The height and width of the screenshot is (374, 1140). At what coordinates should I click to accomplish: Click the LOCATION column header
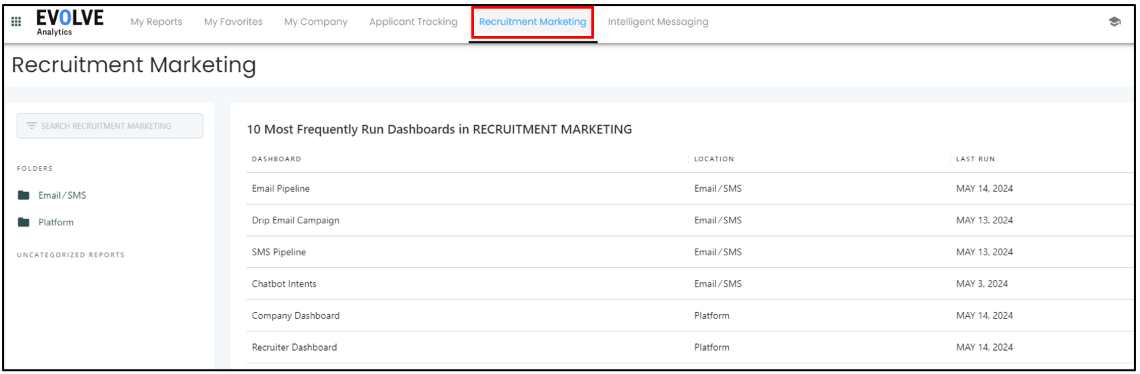(x=714, y=159)
